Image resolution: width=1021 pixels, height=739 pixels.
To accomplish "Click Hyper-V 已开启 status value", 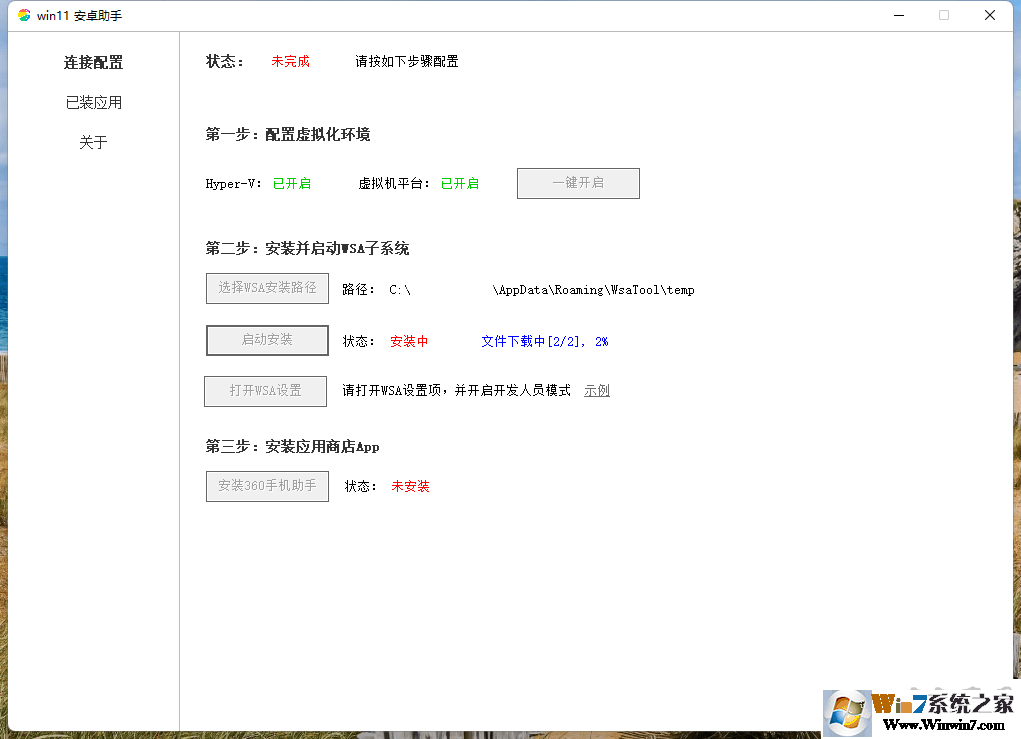I will point(292,184).
